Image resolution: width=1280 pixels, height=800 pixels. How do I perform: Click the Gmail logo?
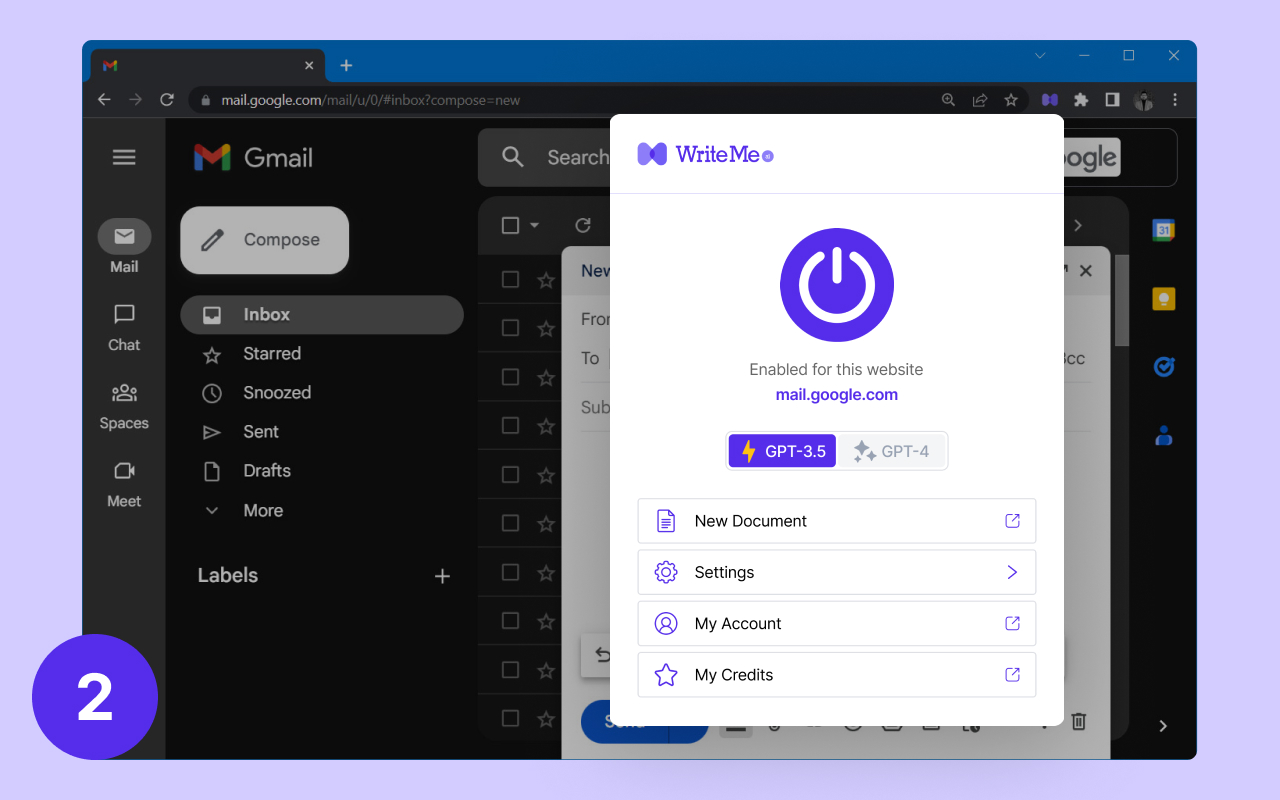[x=253, y=157]
